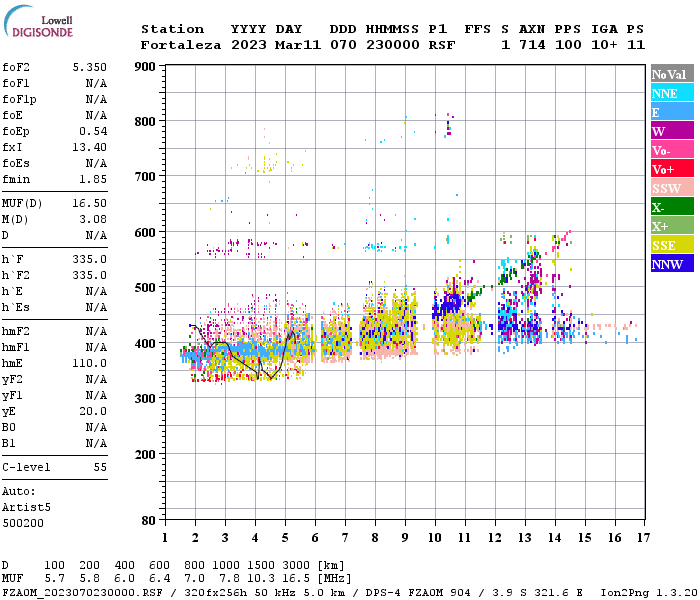Click the fmin value 1.85

(x=93, y=179)
